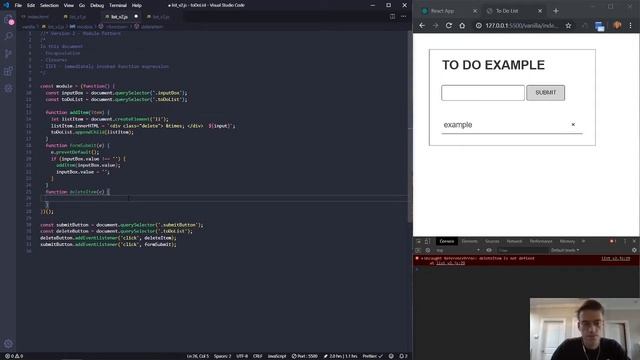Open the editor More Actions ellipsis menu

pyautogui.click(x=404, y=16)
